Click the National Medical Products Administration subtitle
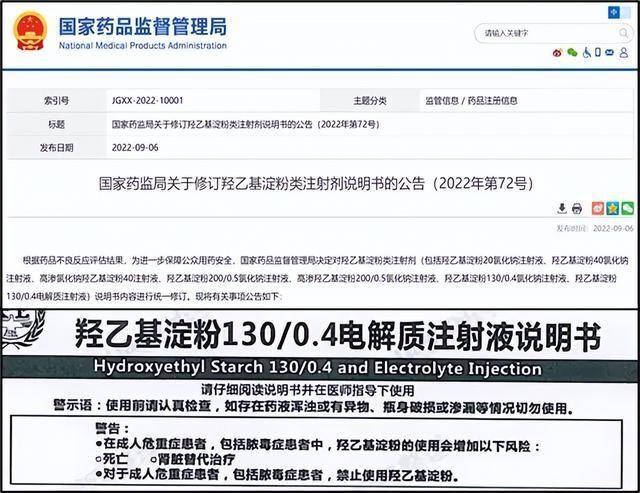 [x=143, y=46]
